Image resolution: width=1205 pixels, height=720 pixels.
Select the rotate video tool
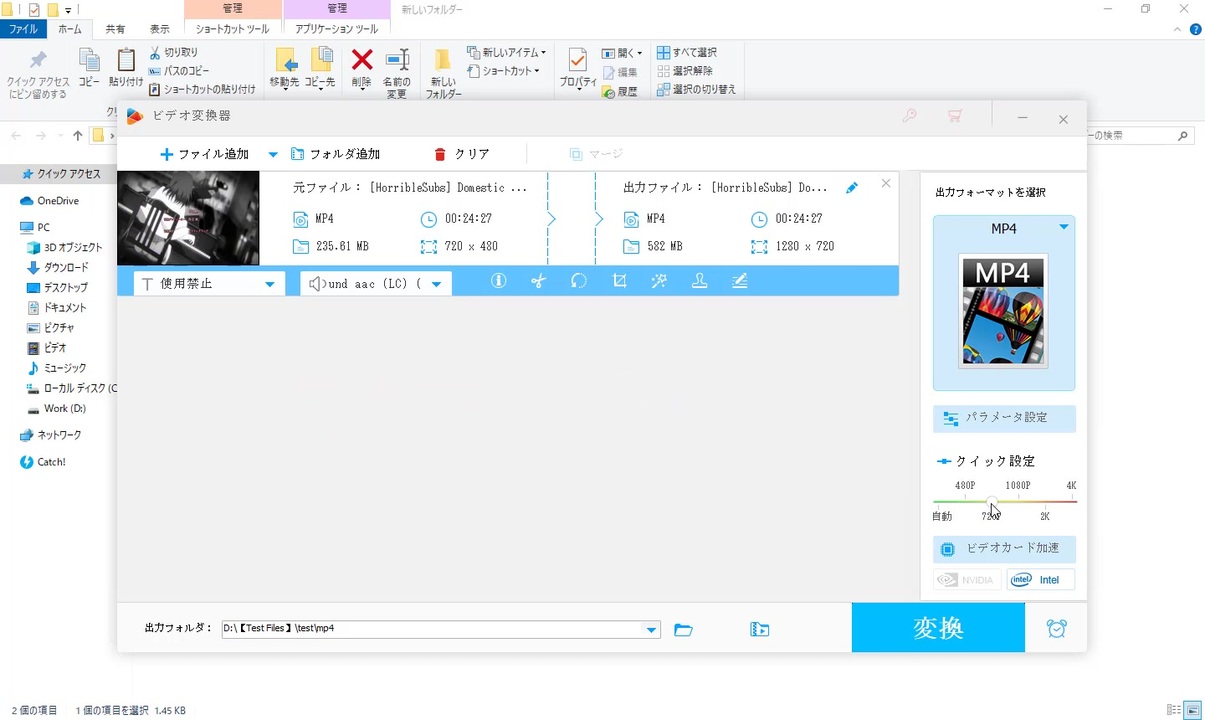[578, 282]
